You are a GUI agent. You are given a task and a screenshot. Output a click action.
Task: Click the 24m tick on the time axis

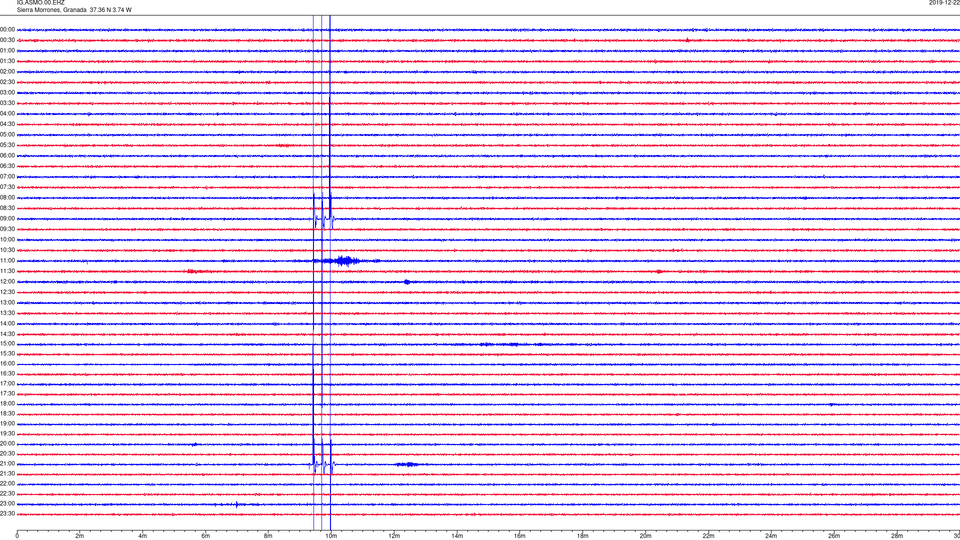pyautogui.click(x=771, y=536)
